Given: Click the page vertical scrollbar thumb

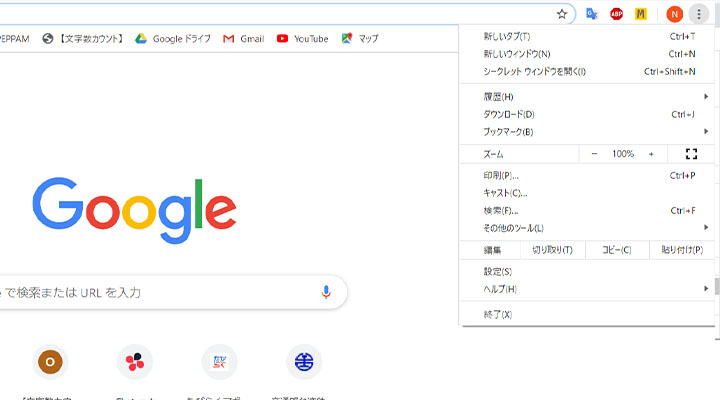Looking at the screenshot, I should (717, 286).
